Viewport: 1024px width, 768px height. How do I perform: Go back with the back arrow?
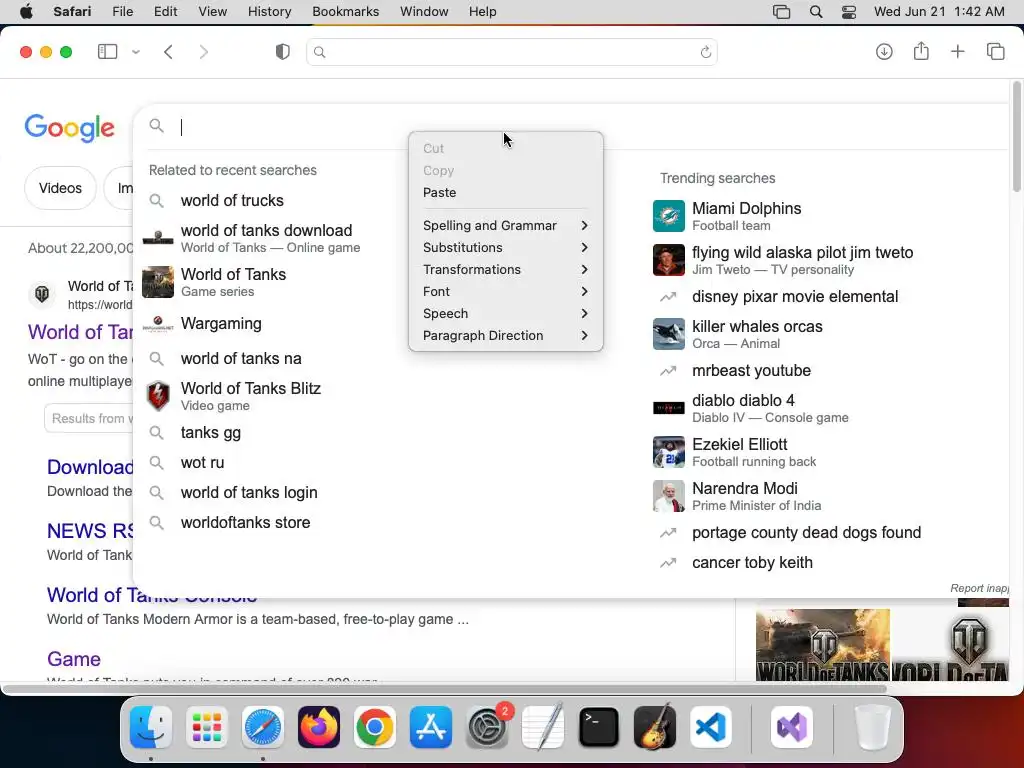tap(168, 52)
